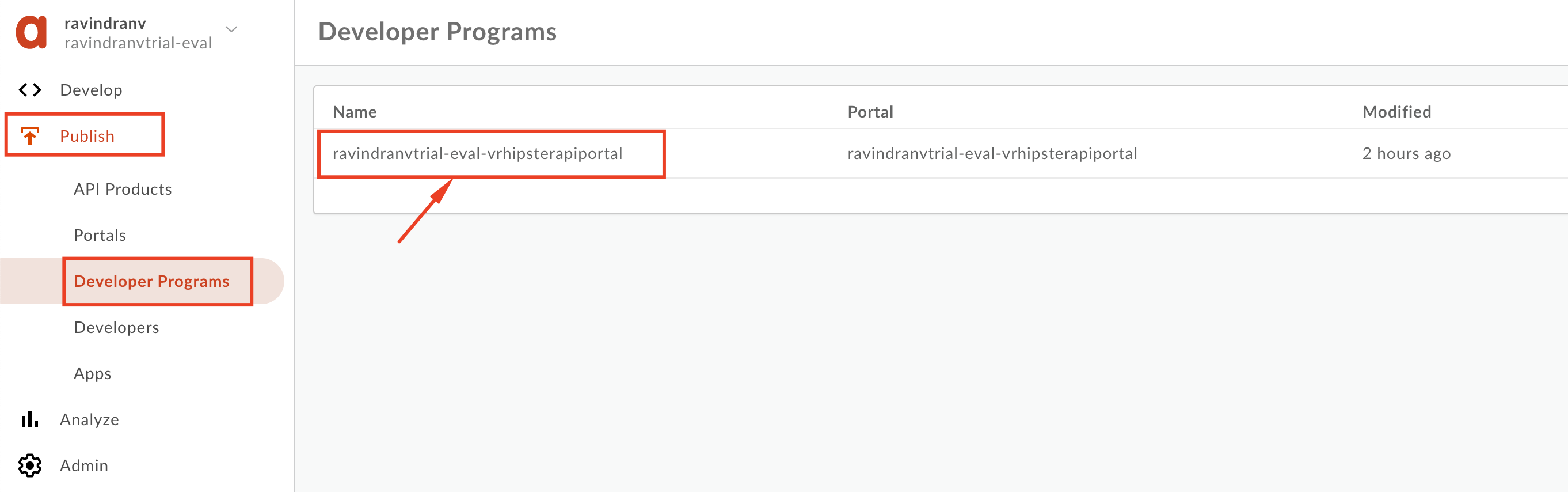
Task: Open the Analyze menu section
Action: tap(89, 419)
